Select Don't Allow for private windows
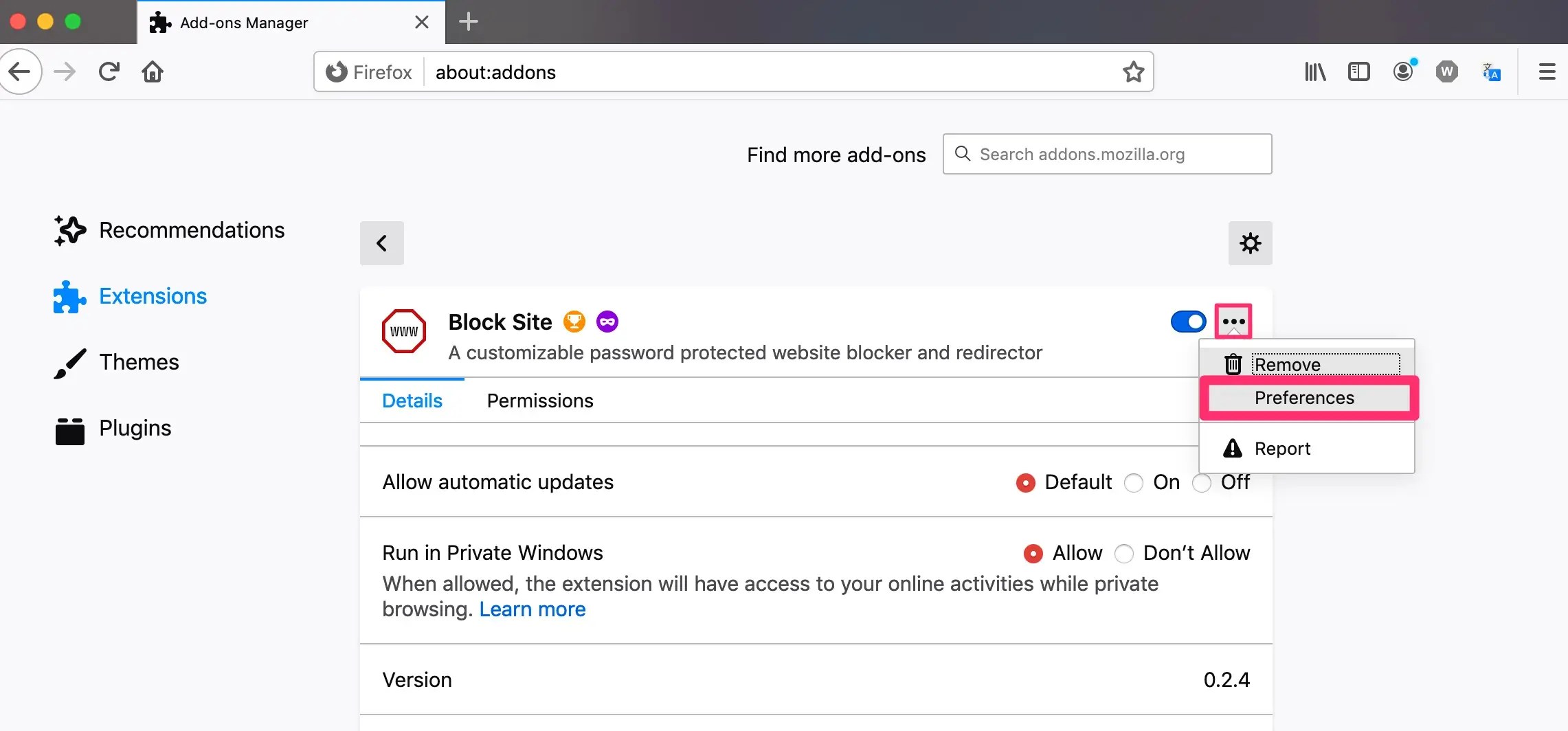This screenshot has width=1568, height=731. 1124,554
